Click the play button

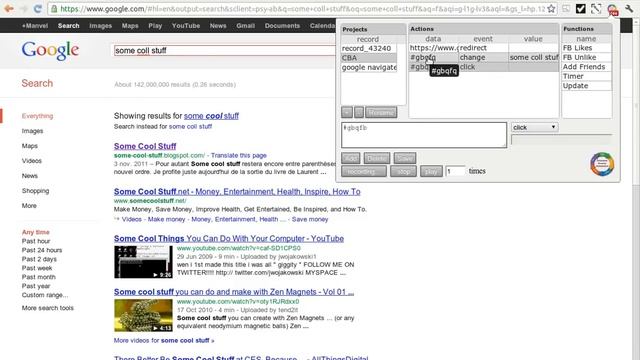coord(431,171)
